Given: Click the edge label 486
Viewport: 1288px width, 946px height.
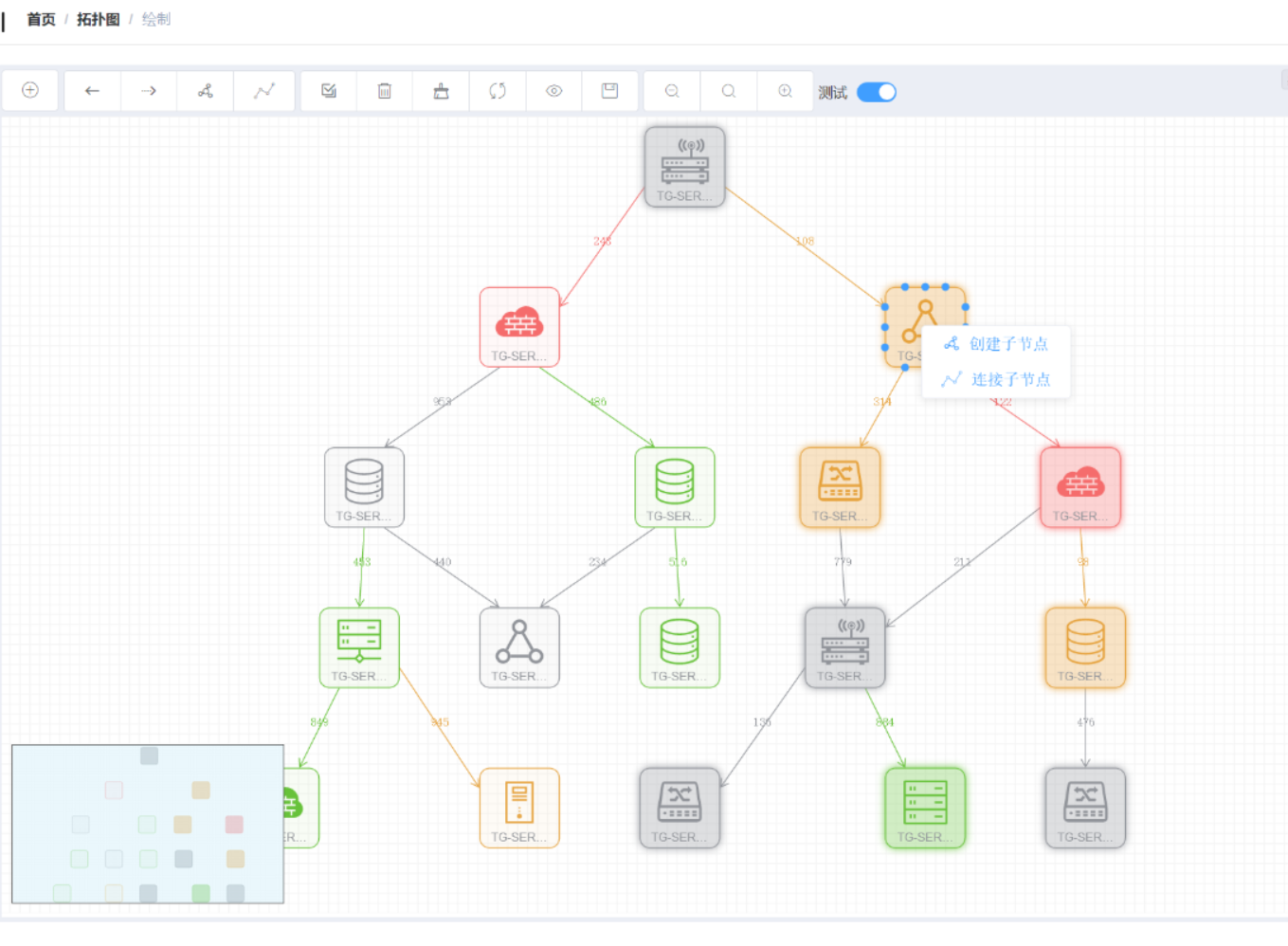Looking at the screenshot, I should [597, 402].
